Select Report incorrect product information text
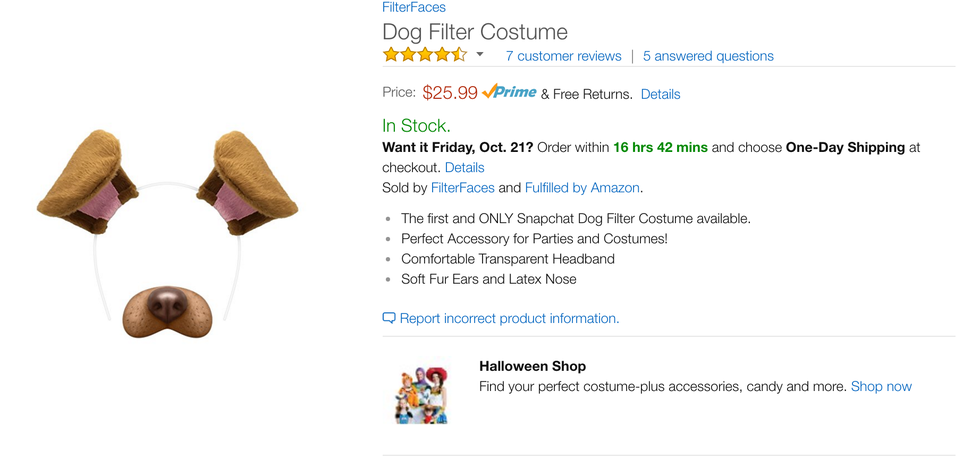Screen dimensions: 980x459 pyautogui.click(x=509, y=318)
